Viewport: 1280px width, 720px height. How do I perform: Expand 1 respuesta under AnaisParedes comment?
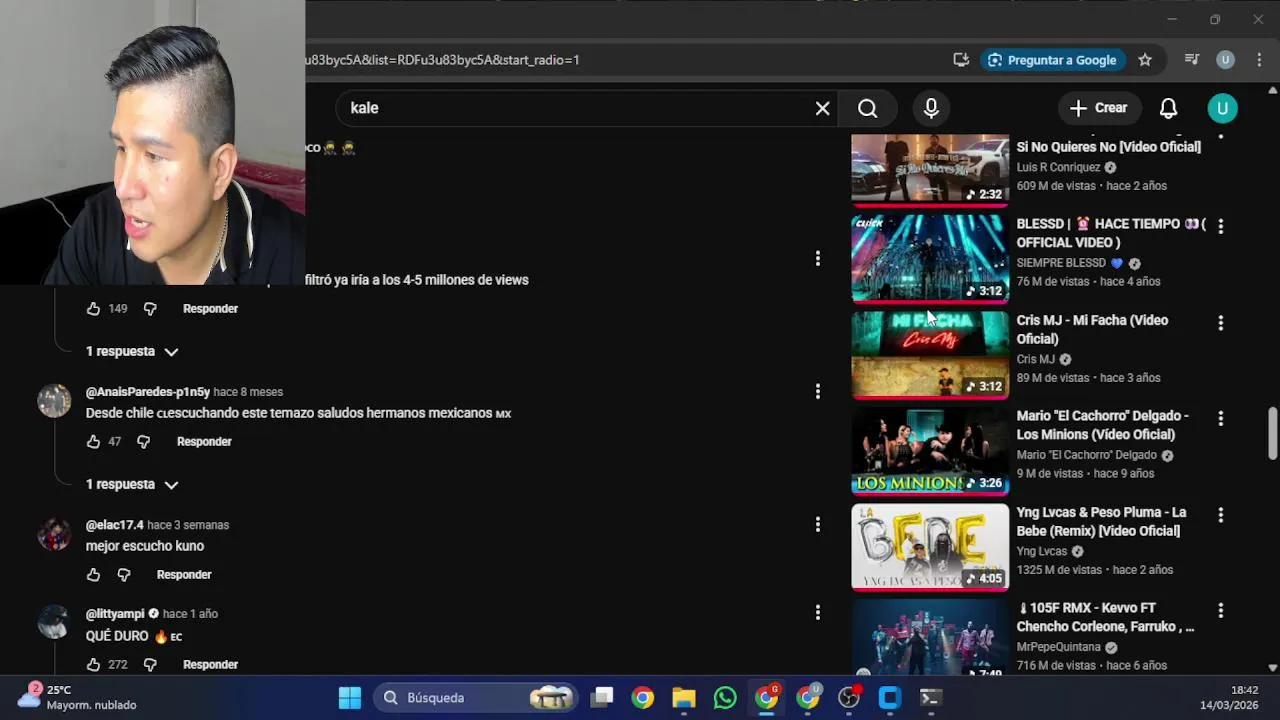(132, 485)
